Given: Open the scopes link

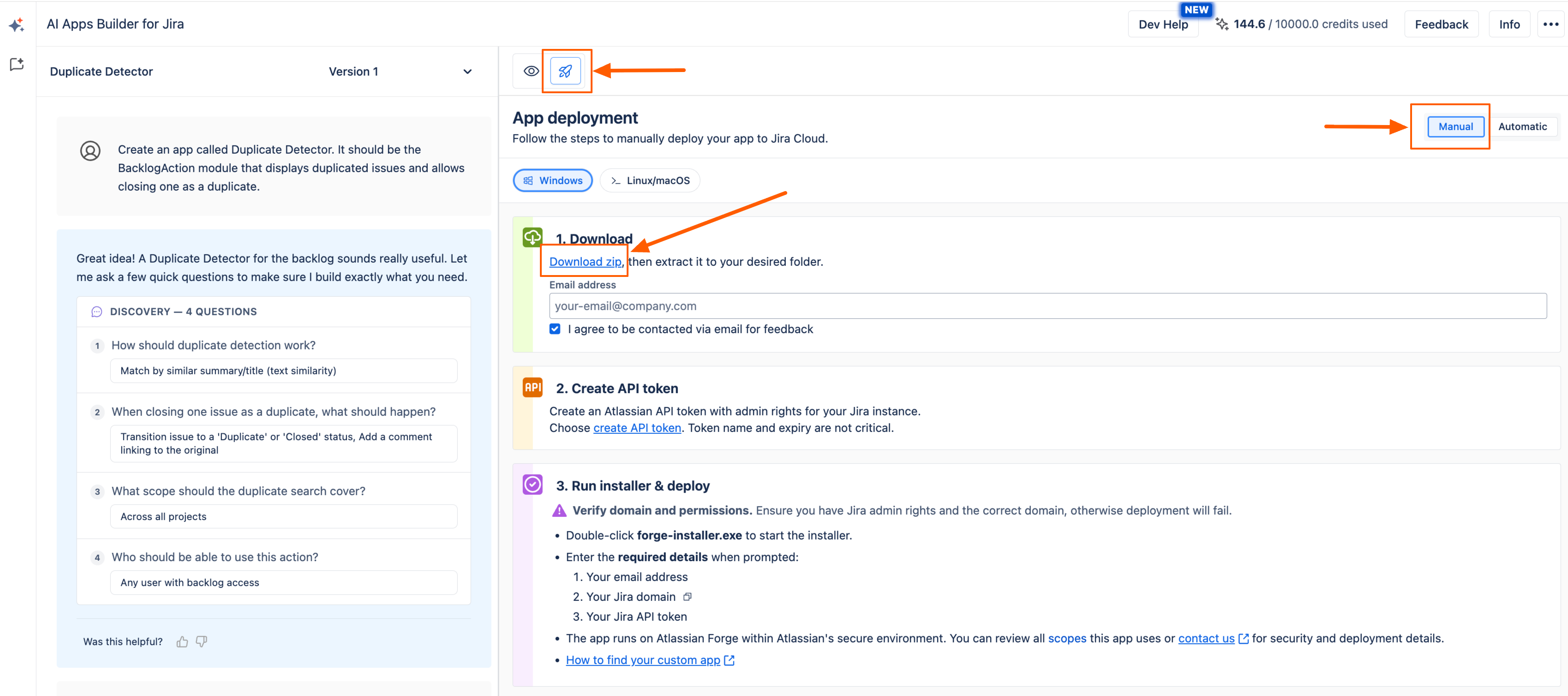Looking at the screenshot, I should point(1066,639).
